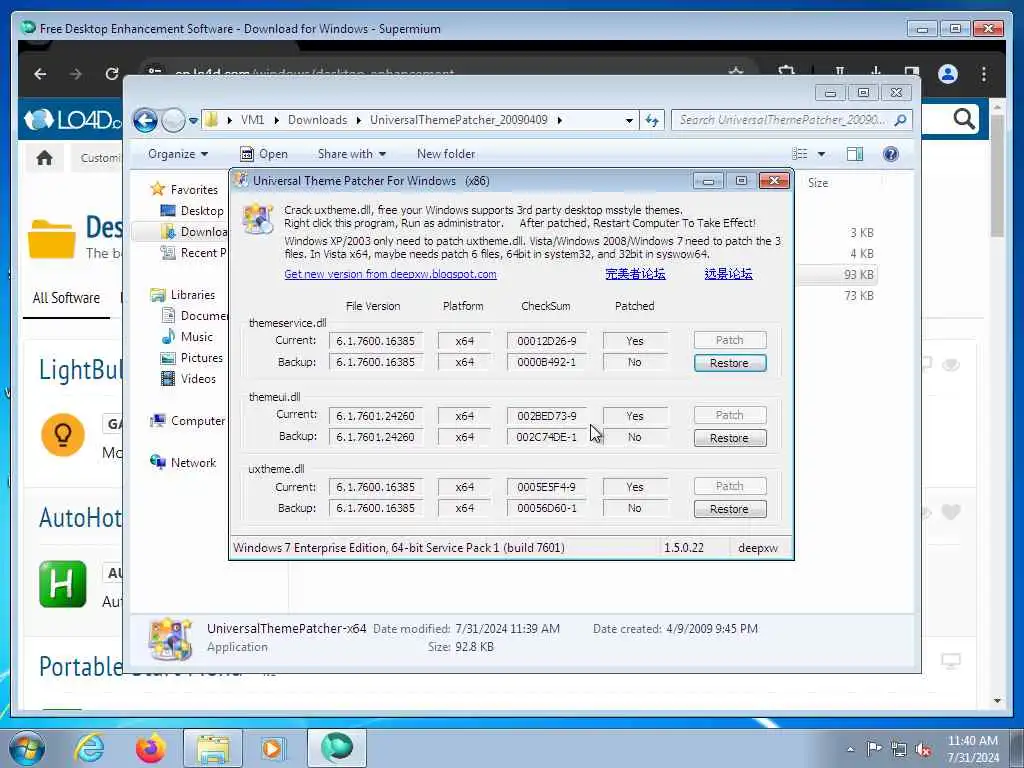Click the Explorer Back arrow button
Screen dimensions: 1024x768
[145, 120]
